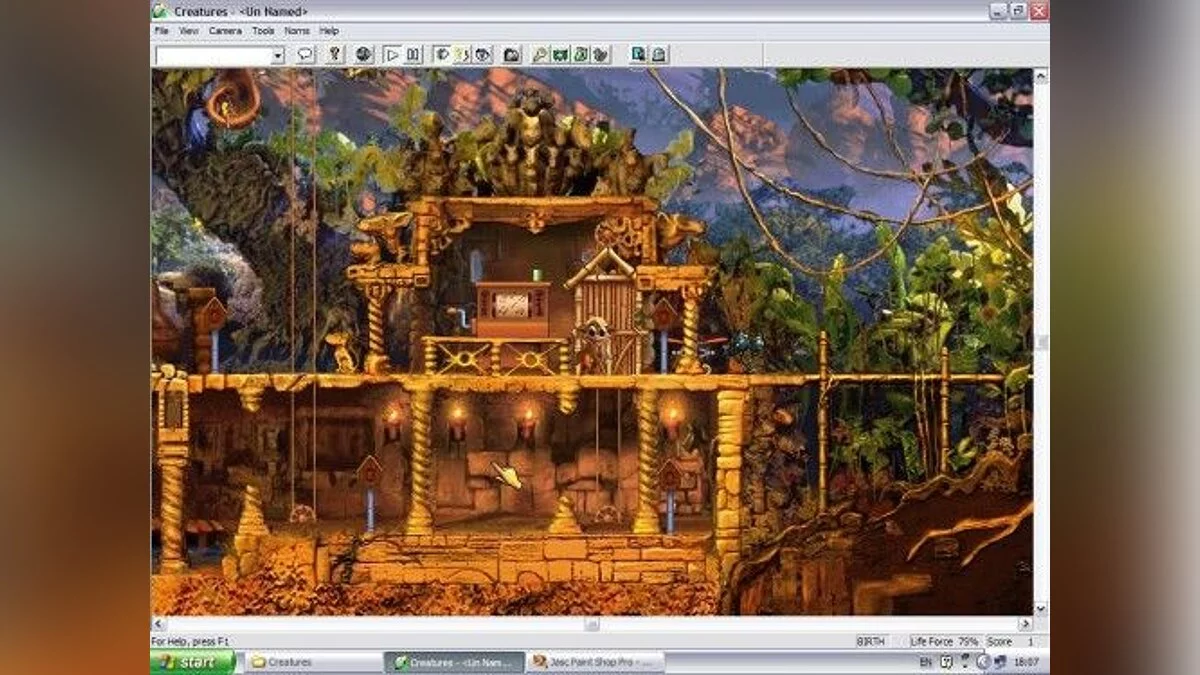The width and height of the screenshot is (1200, 675).
Task: Click the eye icon in toolbar
Action: (482, 55)
